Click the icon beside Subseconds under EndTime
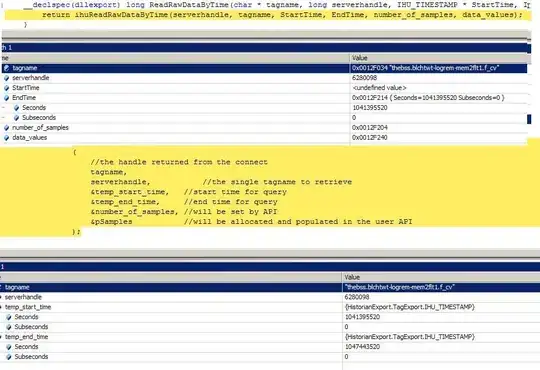Image resolution: width=540 pixels, height=370 pixels. click(16, 118)
